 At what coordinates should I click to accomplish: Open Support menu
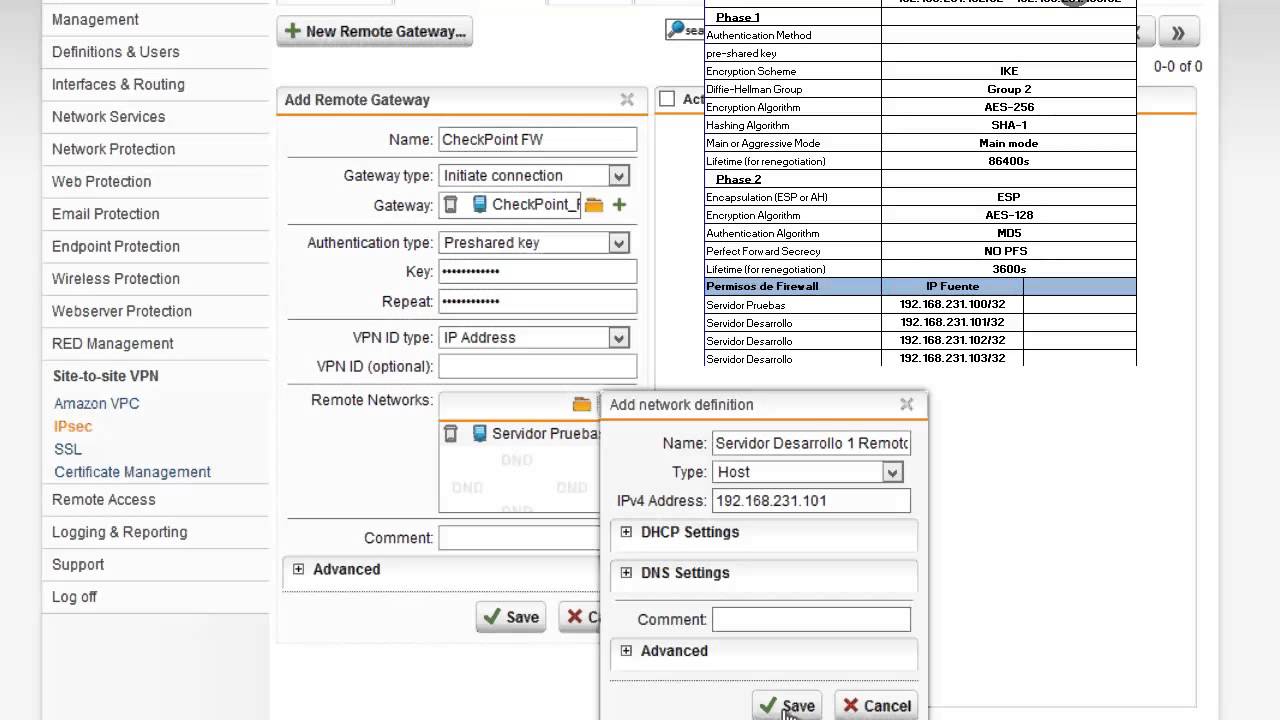[78, 564]
